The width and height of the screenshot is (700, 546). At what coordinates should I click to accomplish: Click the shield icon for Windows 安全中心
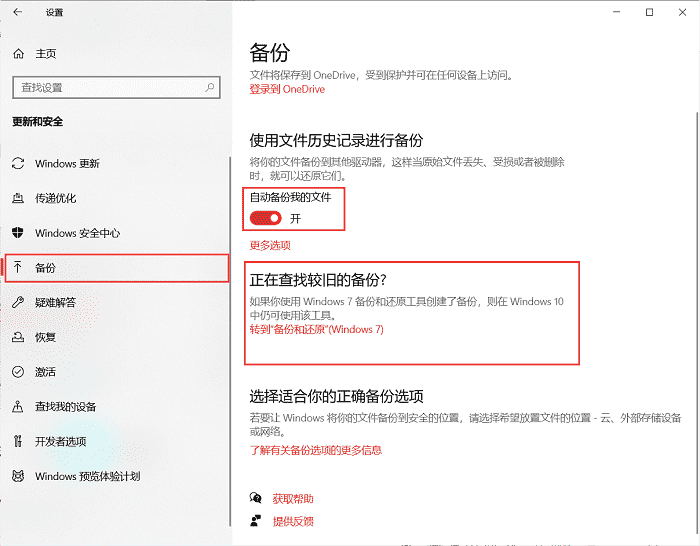(x=18, y=233)
